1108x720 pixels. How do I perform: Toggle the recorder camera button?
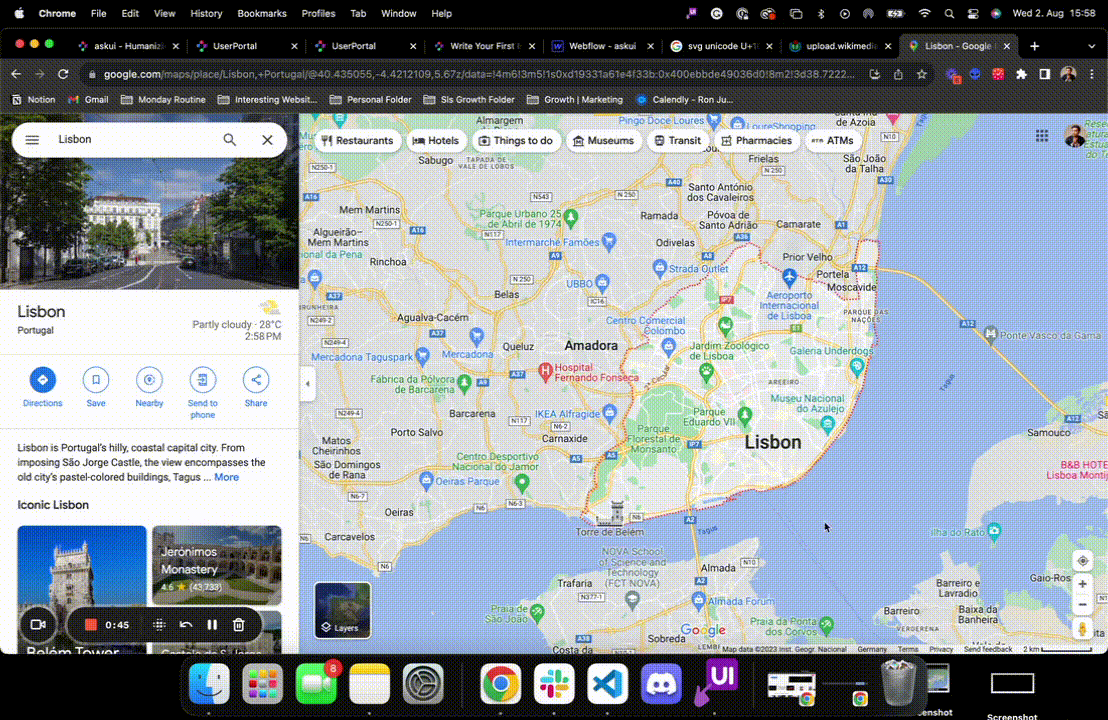click(38, 625)
